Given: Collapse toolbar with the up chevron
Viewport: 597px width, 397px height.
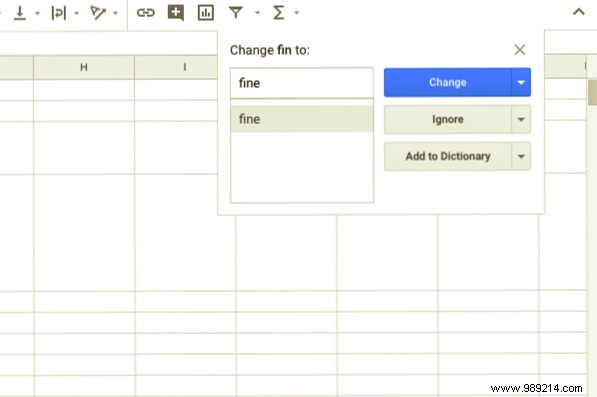Looking at the screenshot, I should 579,12.
